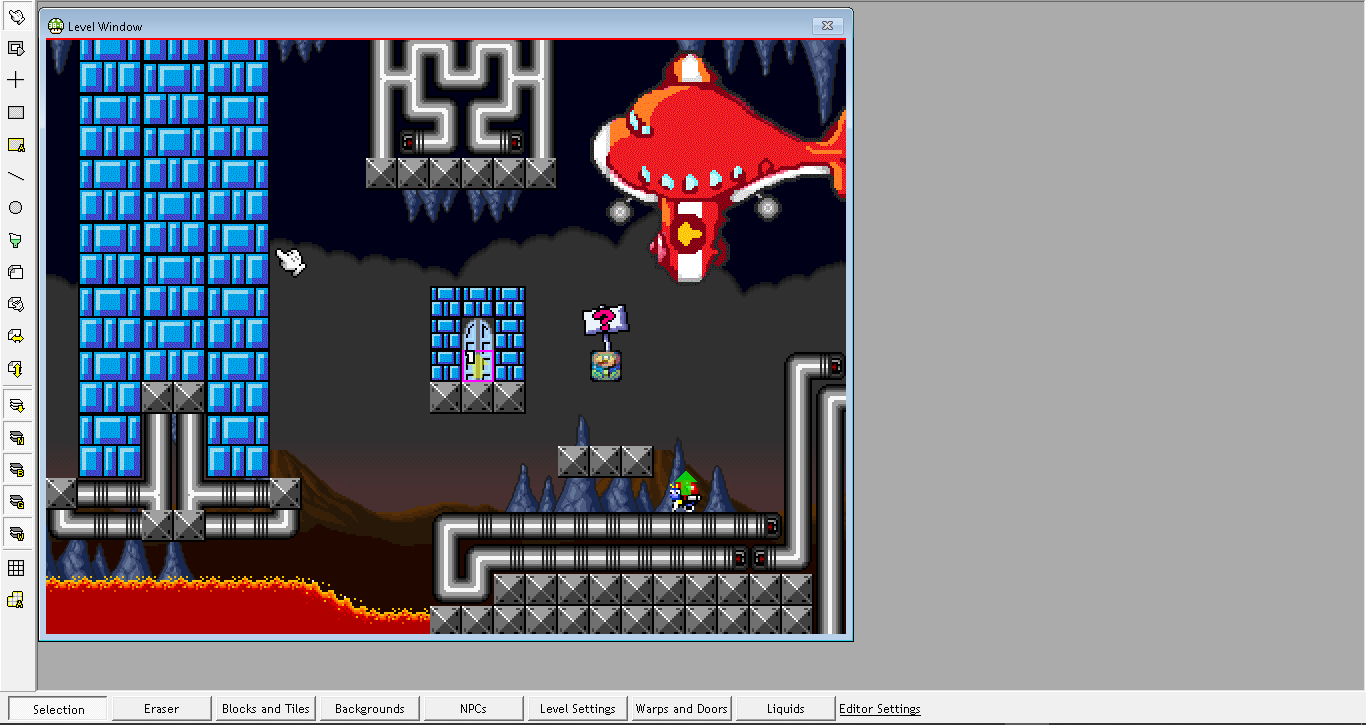
Task: Open the Level Settings tab
Action: 577,709
